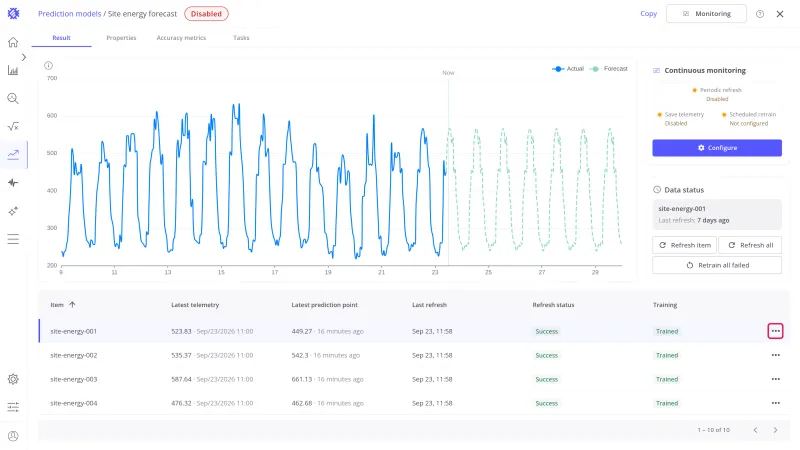Click the Save telemetry status indicator
Image resolution: width=800 pixels, height=450 pixels.
coord(681,119)
